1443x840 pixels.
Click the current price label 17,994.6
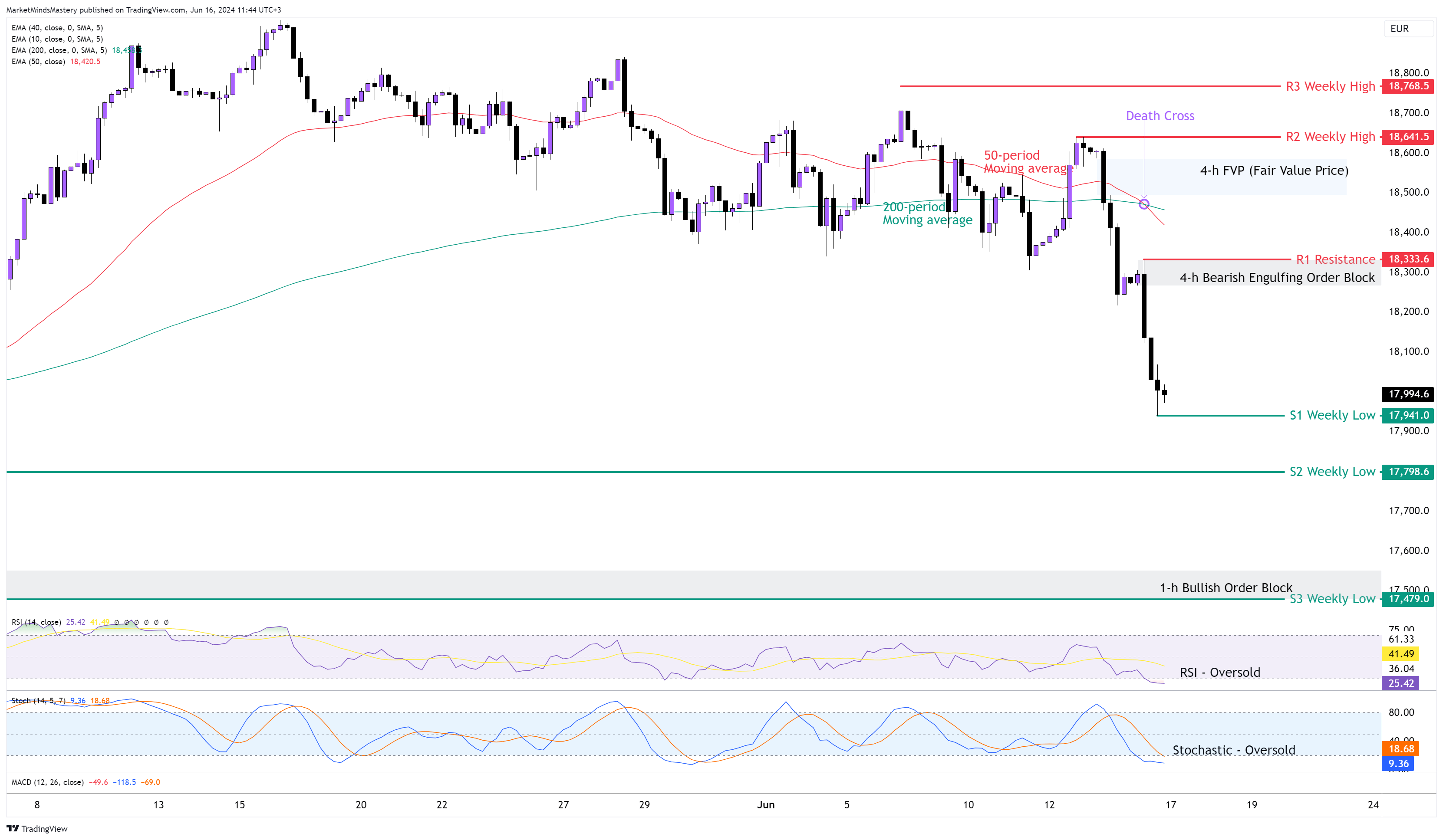(x=1408, y=394)
